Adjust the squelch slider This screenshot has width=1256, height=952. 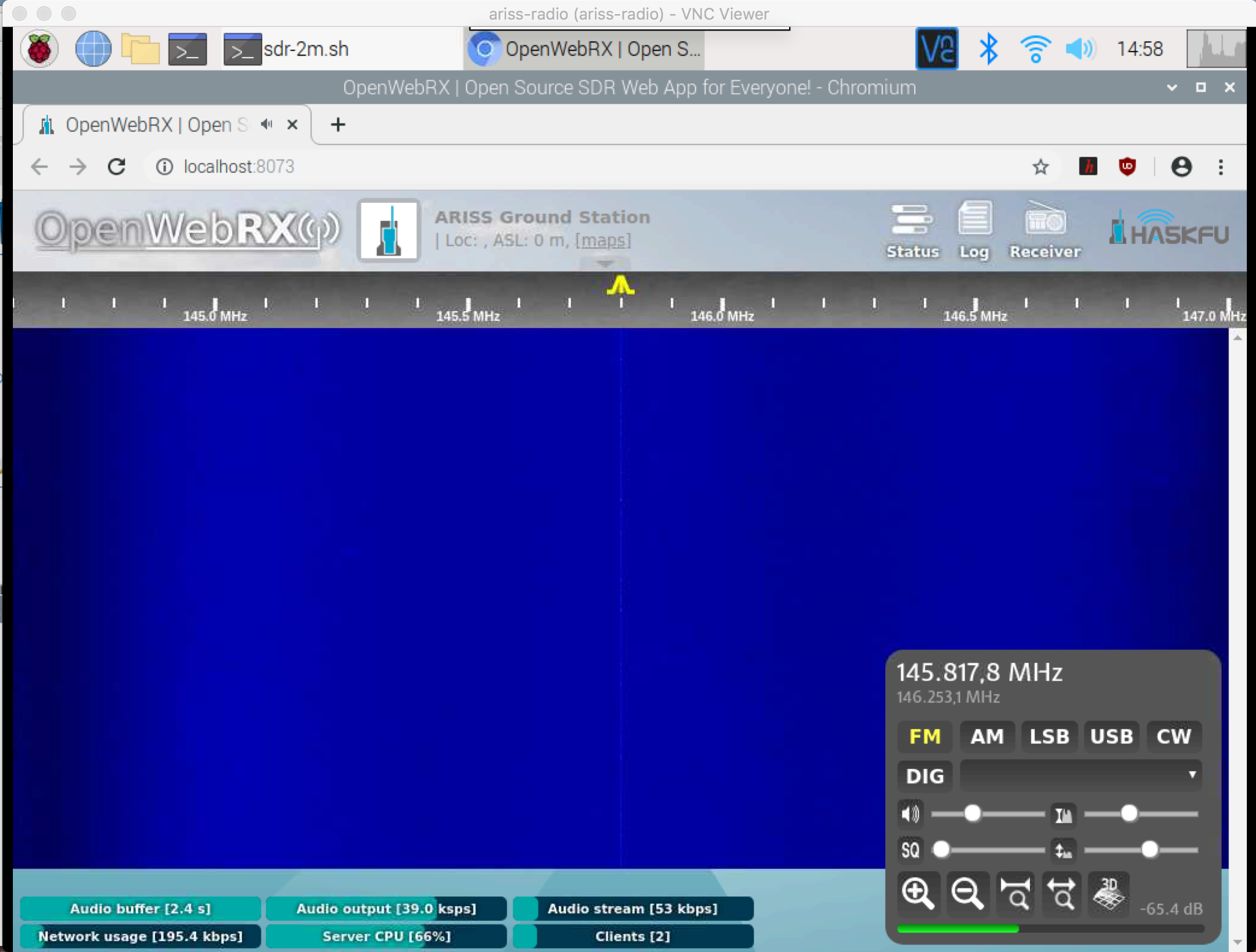point(987,850)
